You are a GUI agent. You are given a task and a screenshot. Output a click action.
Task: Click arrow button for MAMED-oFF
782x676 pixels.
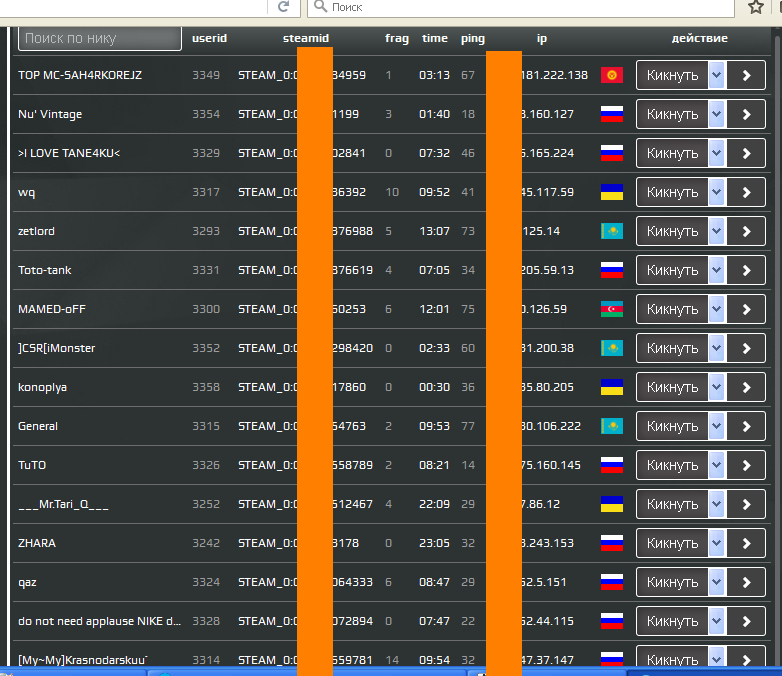point(746,309)
